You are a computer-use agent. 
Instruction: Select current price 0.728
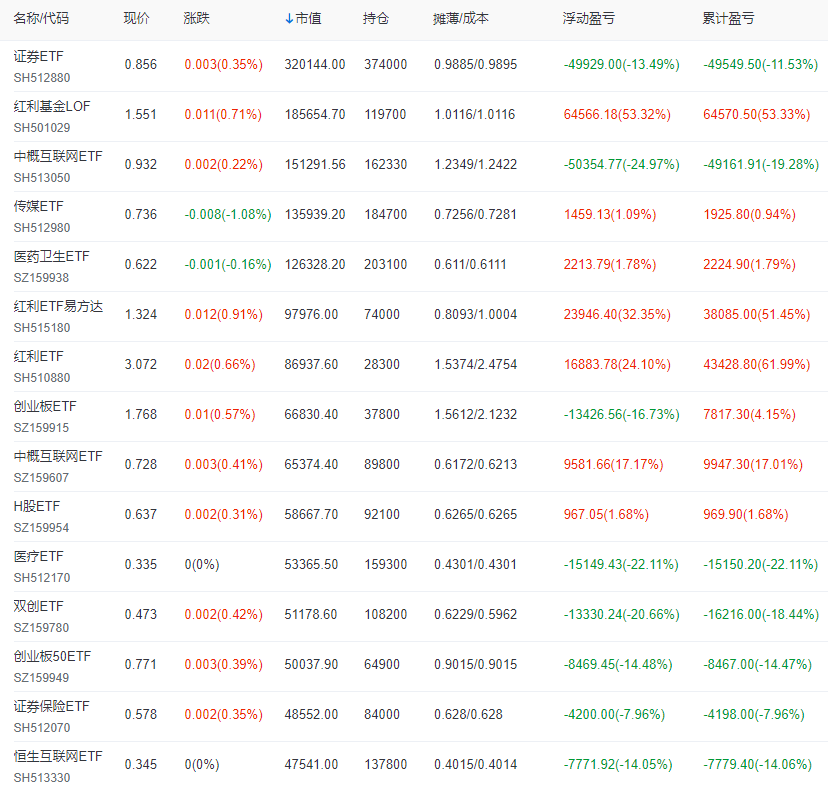click(141, 465)
